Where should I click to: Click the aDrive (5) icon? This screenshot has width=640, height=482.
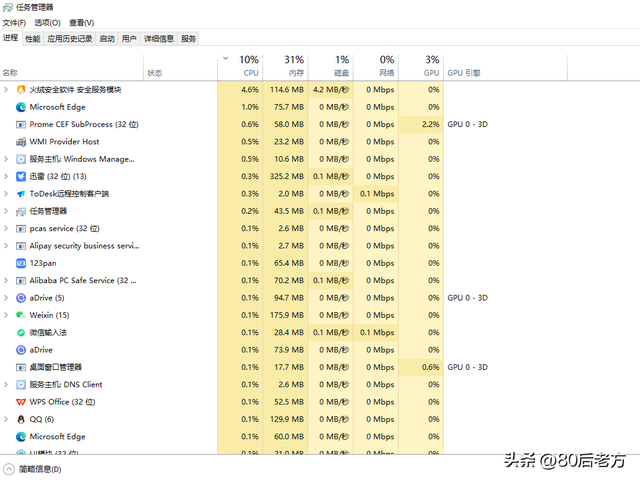[21, 298]
